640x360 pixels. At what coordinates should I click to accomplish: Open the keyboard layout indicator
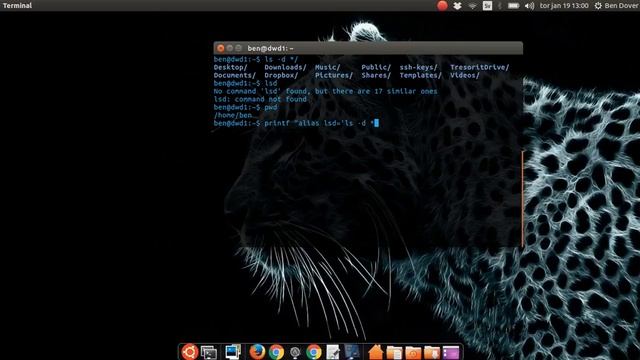tap(487, 6)
